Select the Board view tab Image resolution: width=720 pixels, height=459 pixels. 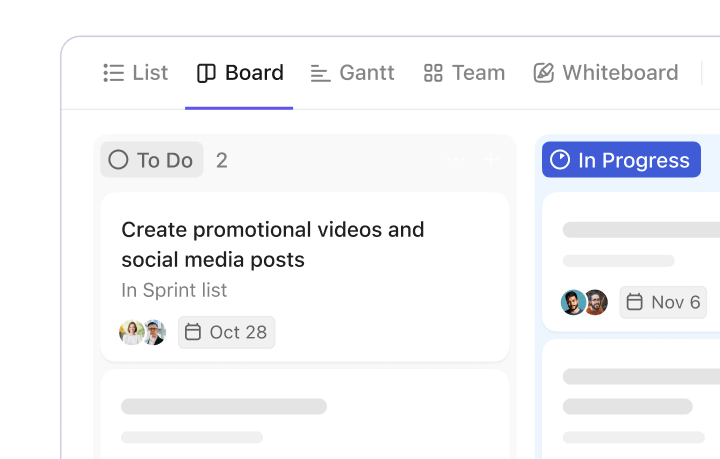[240, 73]
